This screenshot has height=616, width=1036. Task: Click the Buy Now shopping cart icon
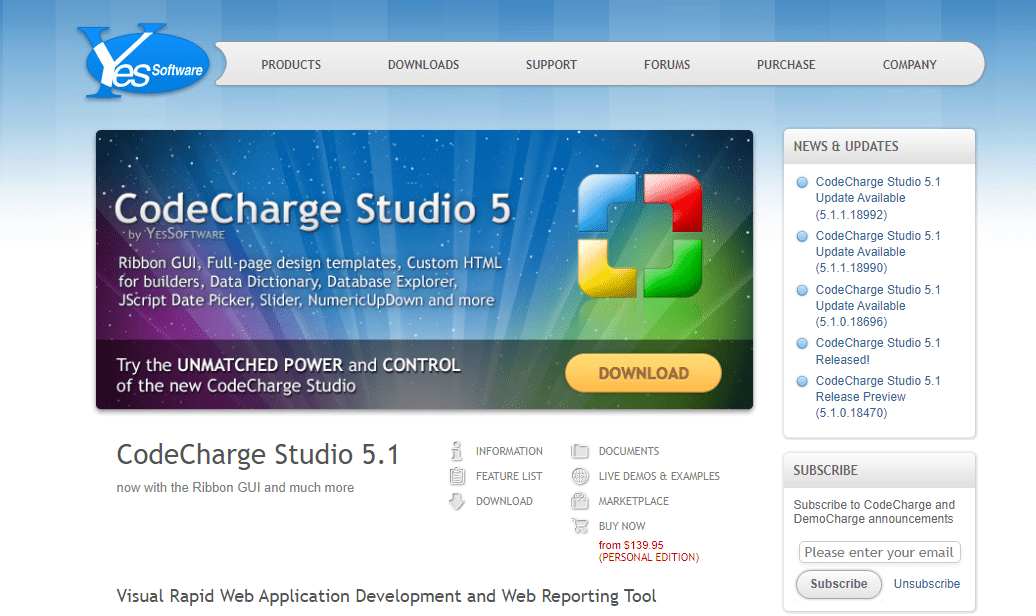coord(580,526)
